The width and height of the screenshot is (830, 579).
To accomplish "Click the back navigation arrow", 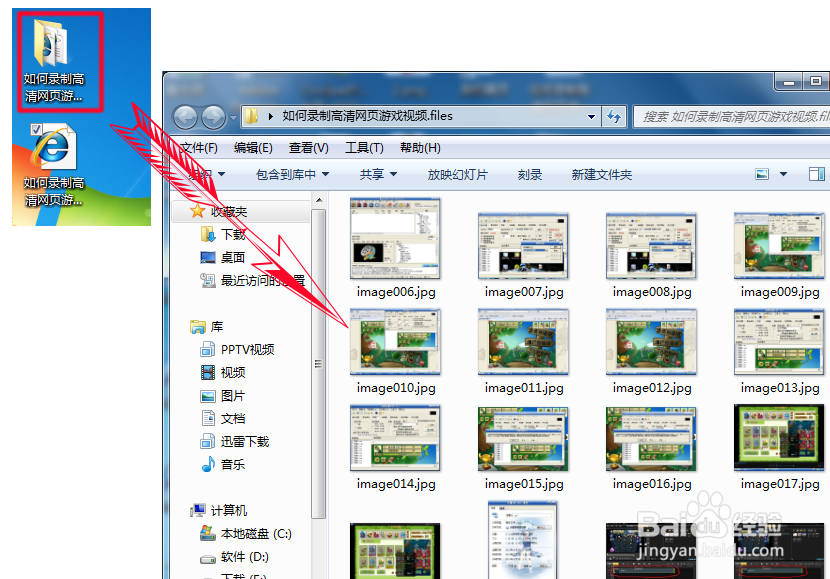I will (186, 116).
